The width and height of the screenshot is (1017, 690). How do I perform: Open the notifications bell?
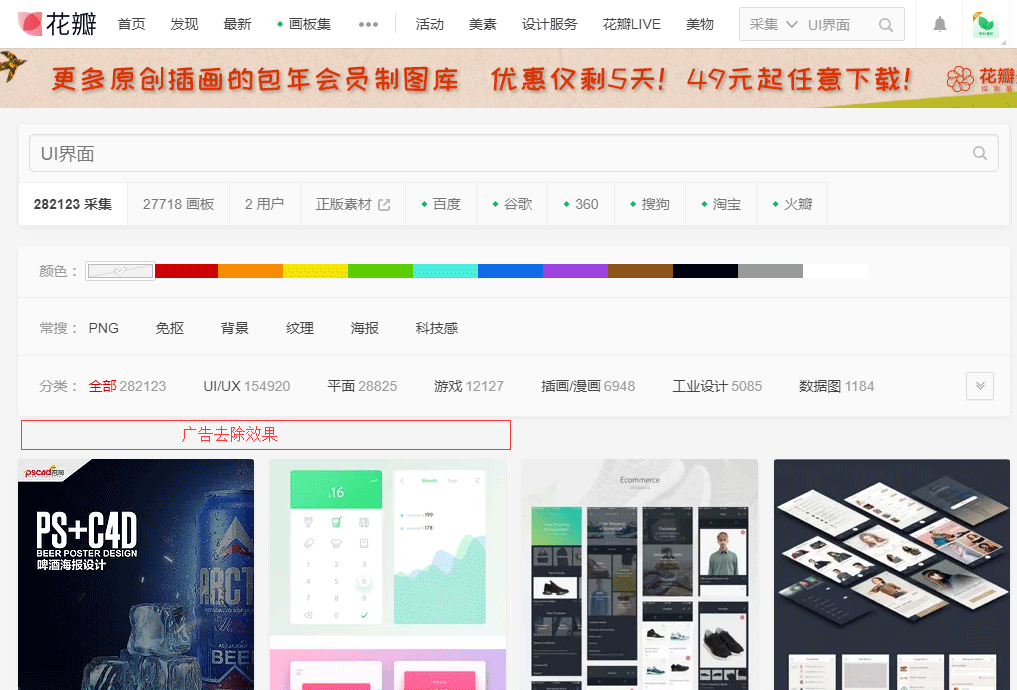click(939, 24)
